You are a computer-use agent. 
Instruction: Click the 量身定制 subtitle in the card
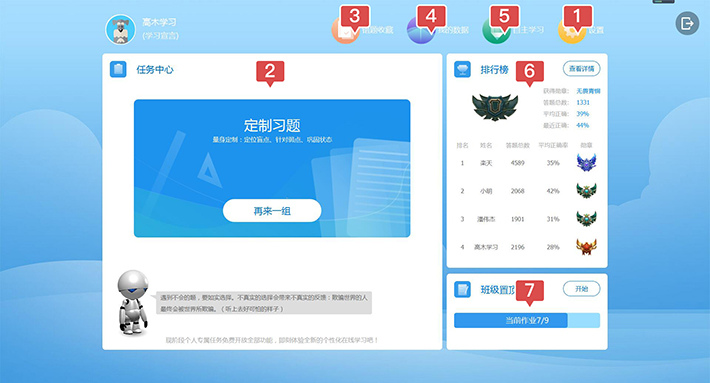(x=272, y=139)
